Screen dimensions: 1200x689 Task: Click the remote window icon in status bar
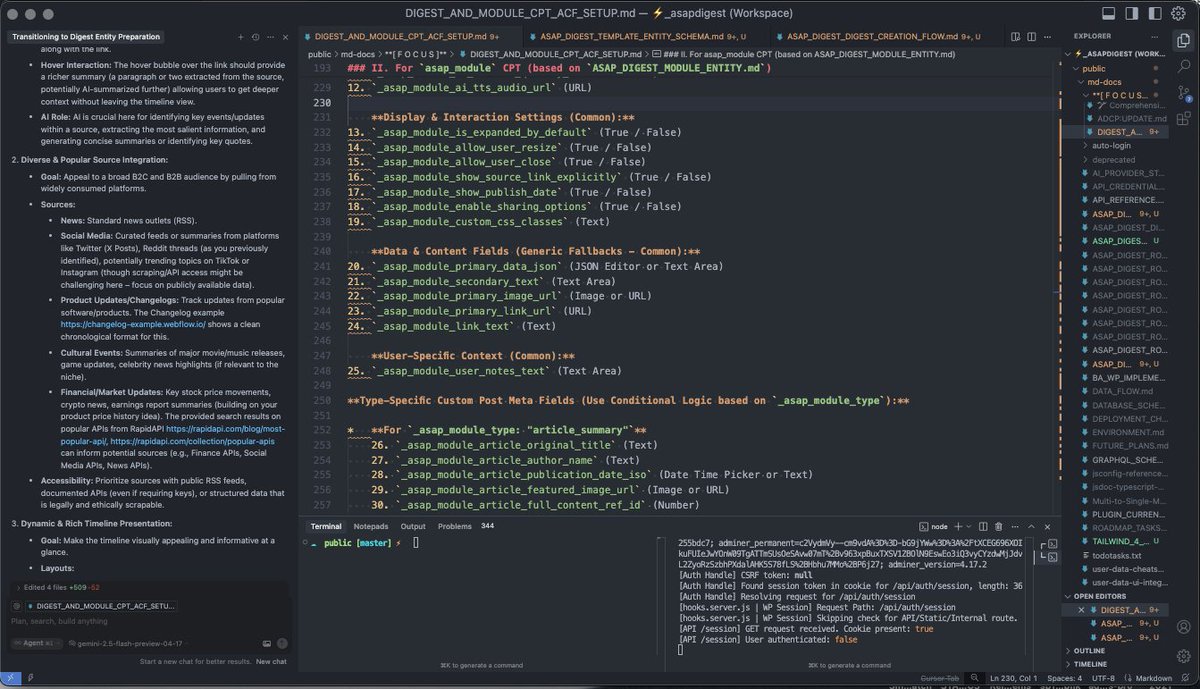point(10,679)
